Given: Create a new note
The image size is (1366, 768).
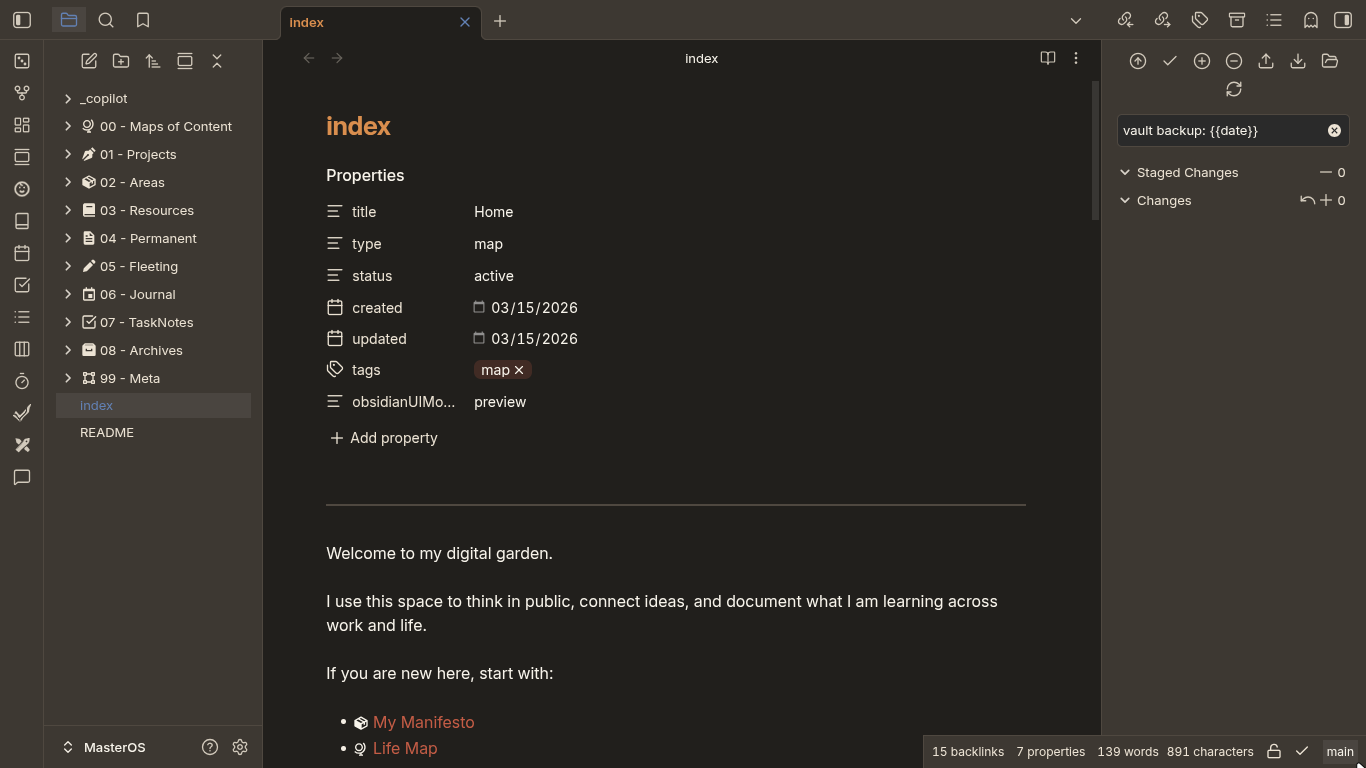Looking at the screenshot, I should click(89, 61).
